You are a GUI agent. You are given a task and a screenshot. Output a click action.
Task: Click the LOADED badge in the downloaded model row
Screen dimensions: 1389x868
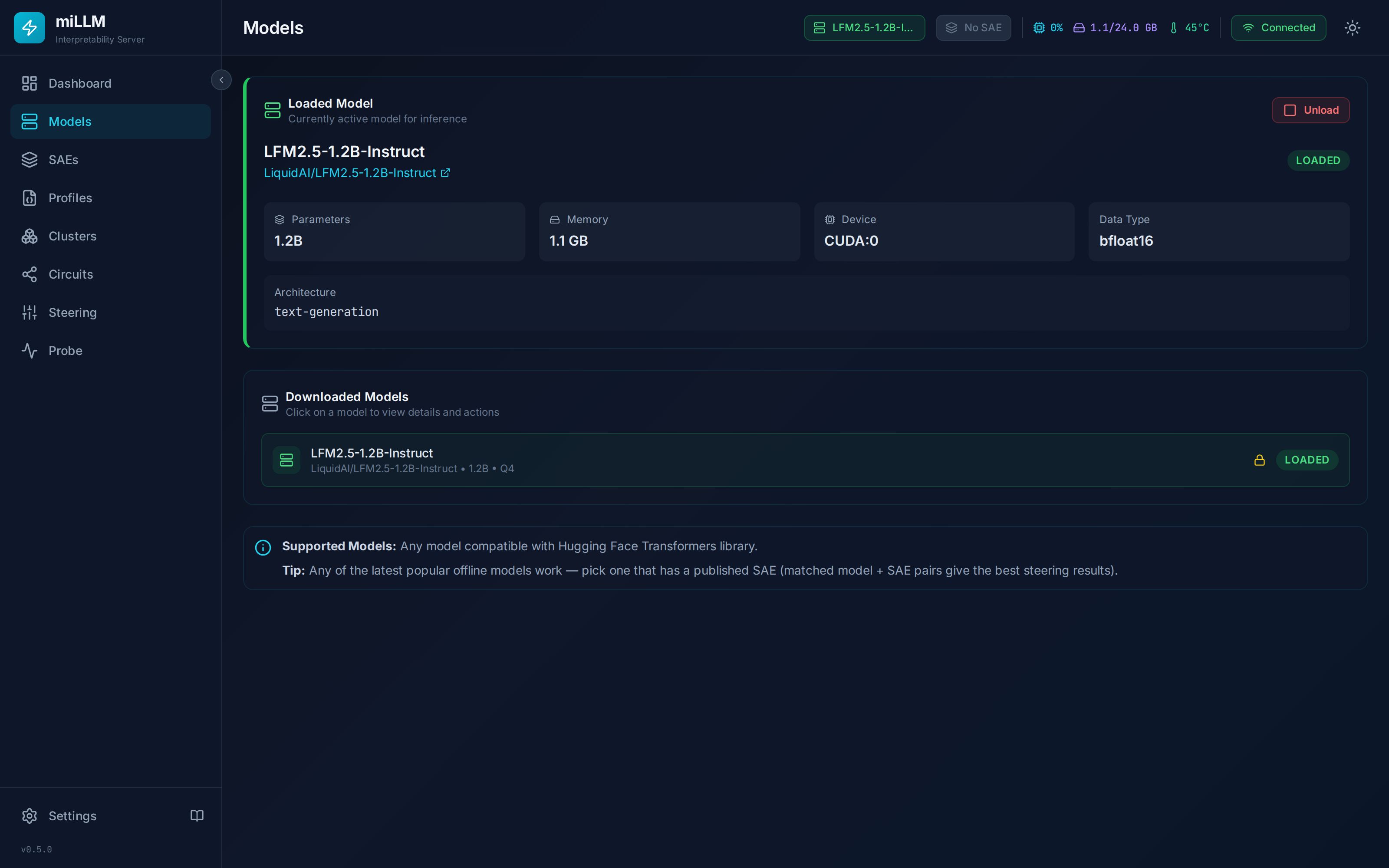coord(1307,460)
